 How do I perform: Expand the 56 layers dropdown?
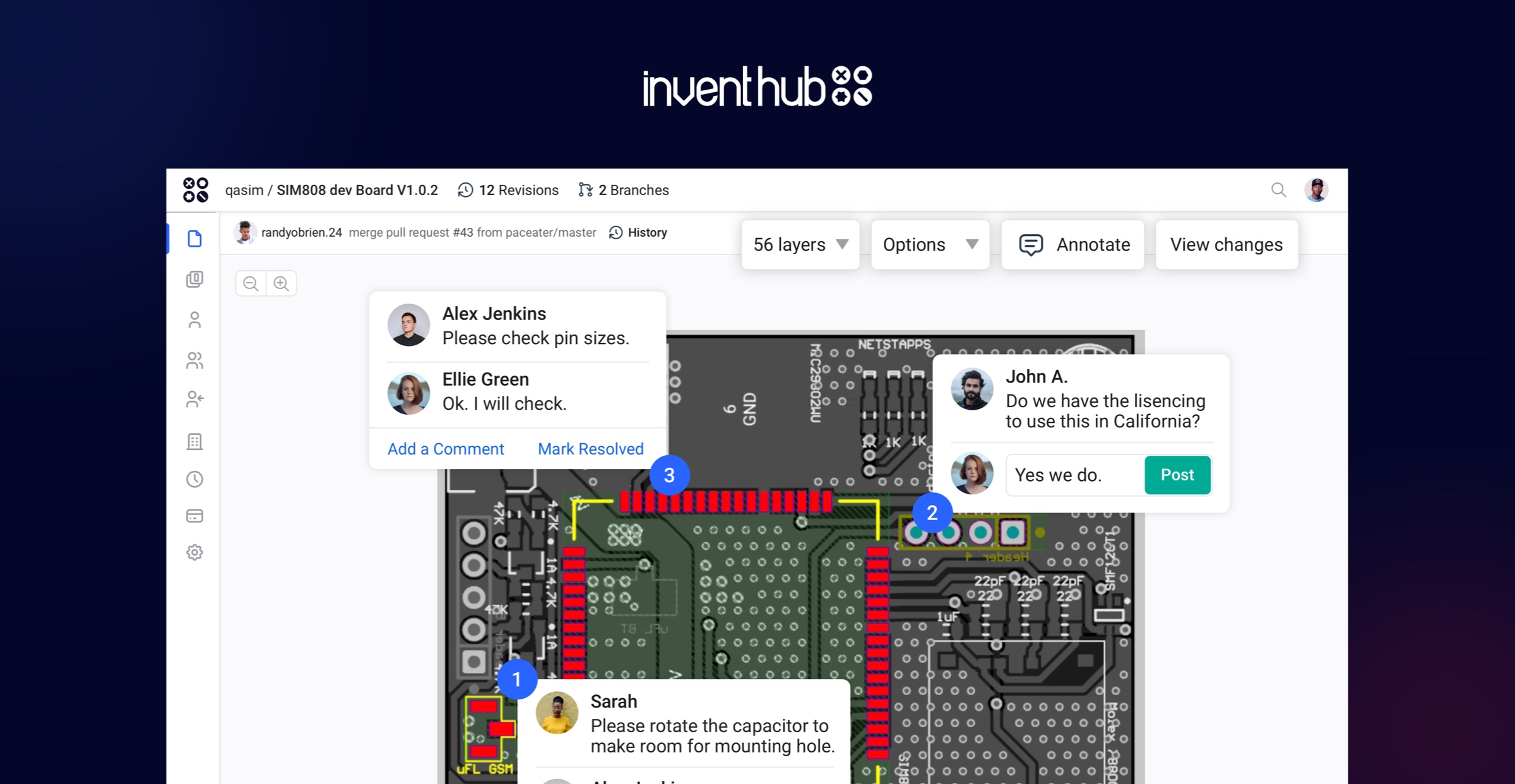point(800,245)
